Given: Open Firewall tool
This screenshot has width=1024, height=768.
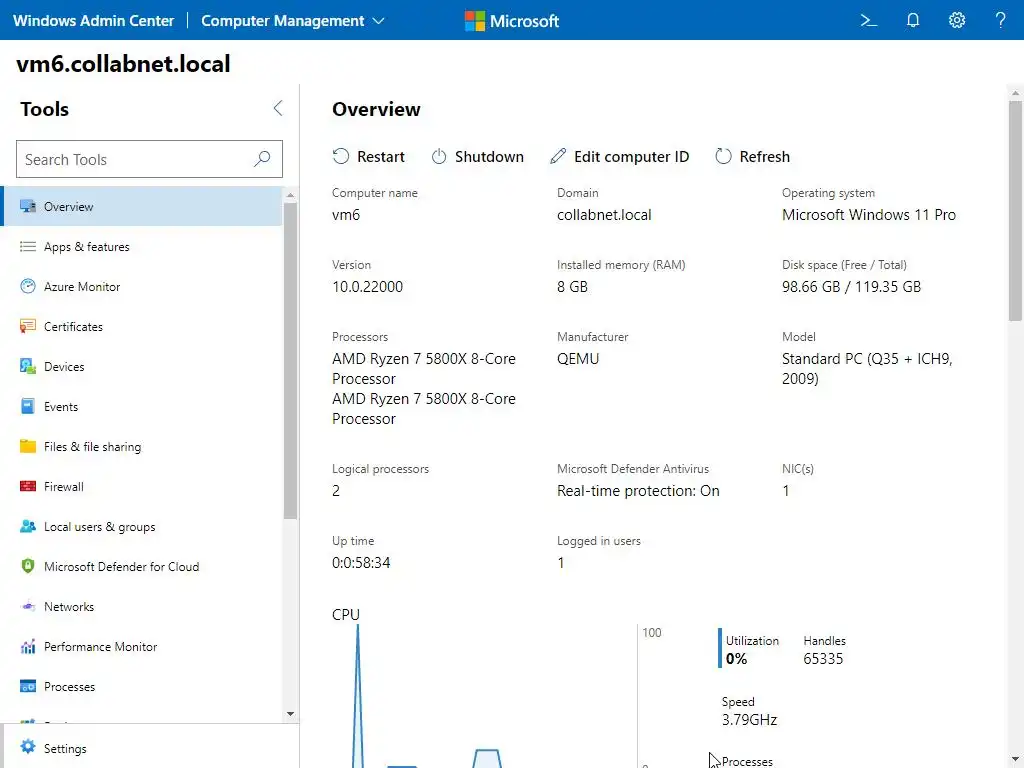Looking at the screenshot, I should pos(142,486).
